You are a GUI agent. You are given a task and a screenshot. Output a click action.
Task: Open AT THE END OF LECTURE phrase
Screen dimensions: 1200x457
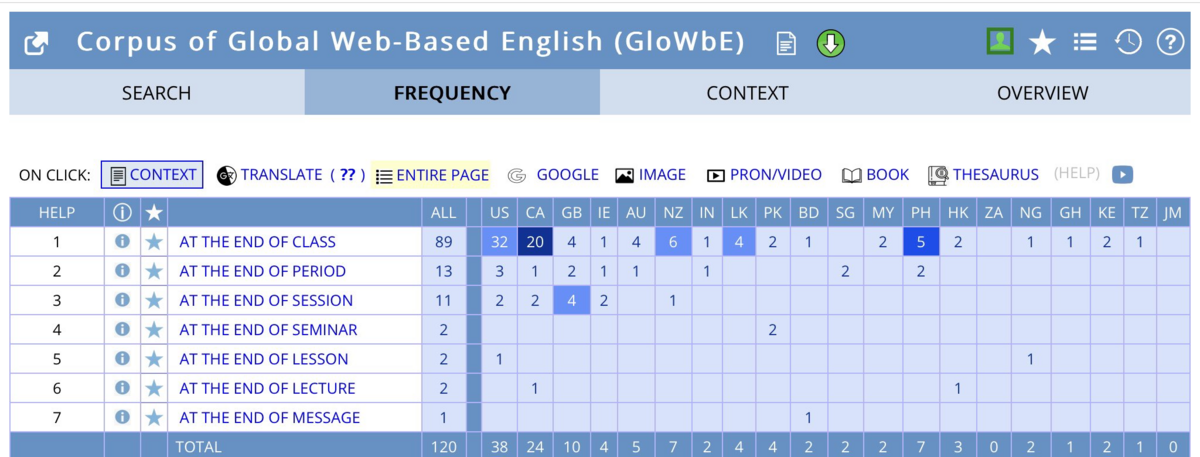(267, 388)
